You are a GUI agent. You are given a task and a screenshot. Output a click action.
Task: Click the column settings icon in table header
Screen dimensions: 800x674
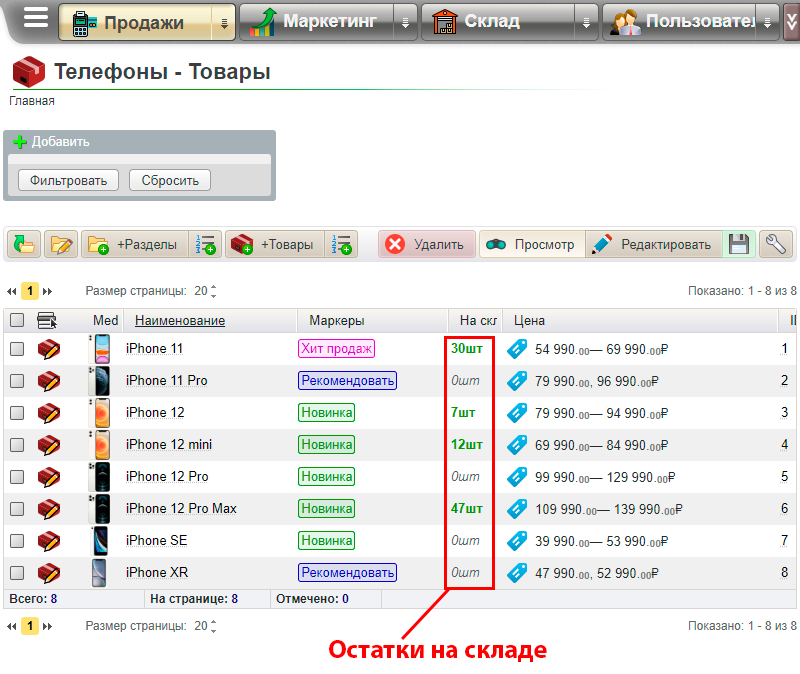tap(47, 320)
